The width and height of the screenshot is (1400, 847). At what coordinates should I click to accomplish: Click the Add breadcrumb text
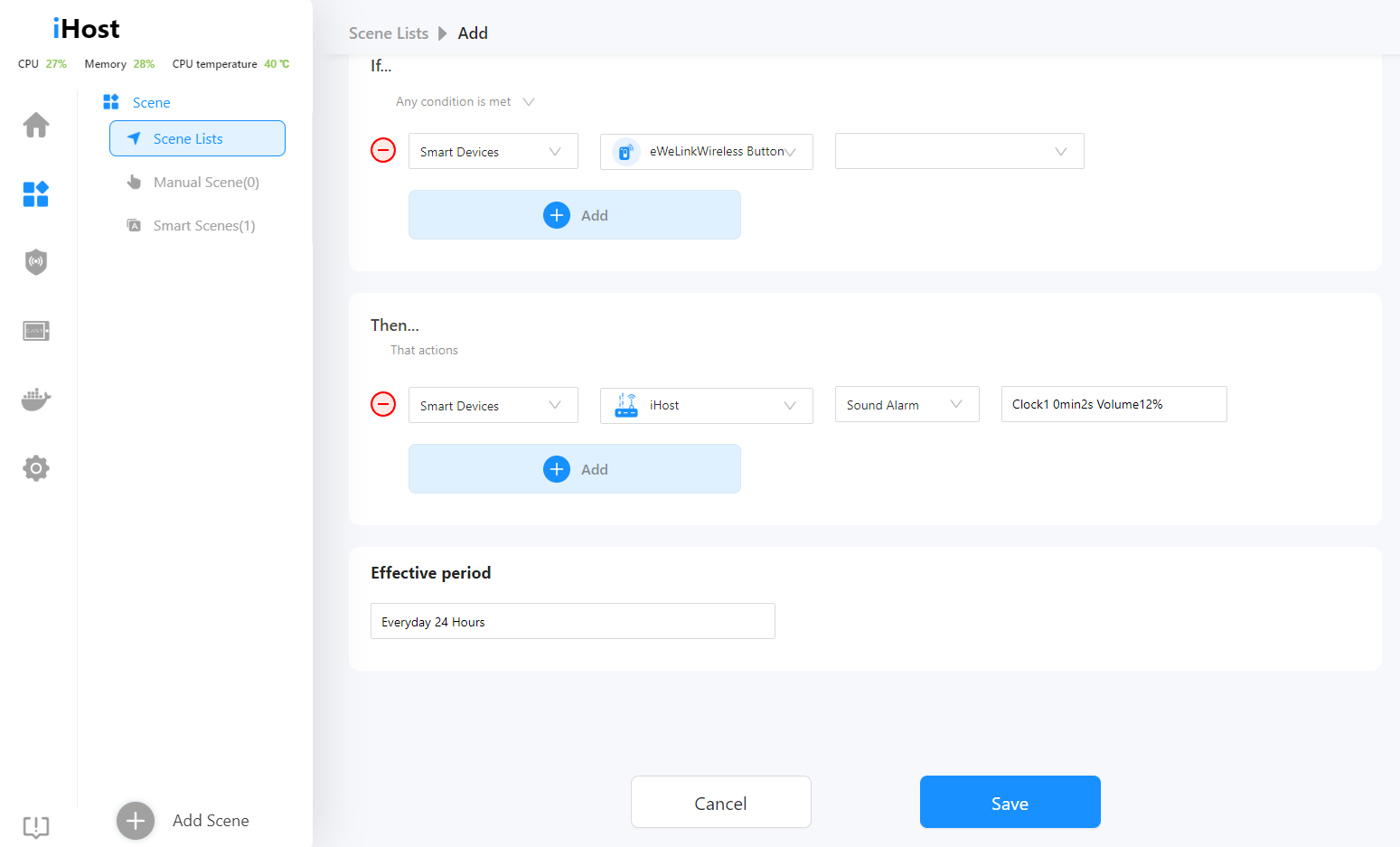(x=473, y=33)
